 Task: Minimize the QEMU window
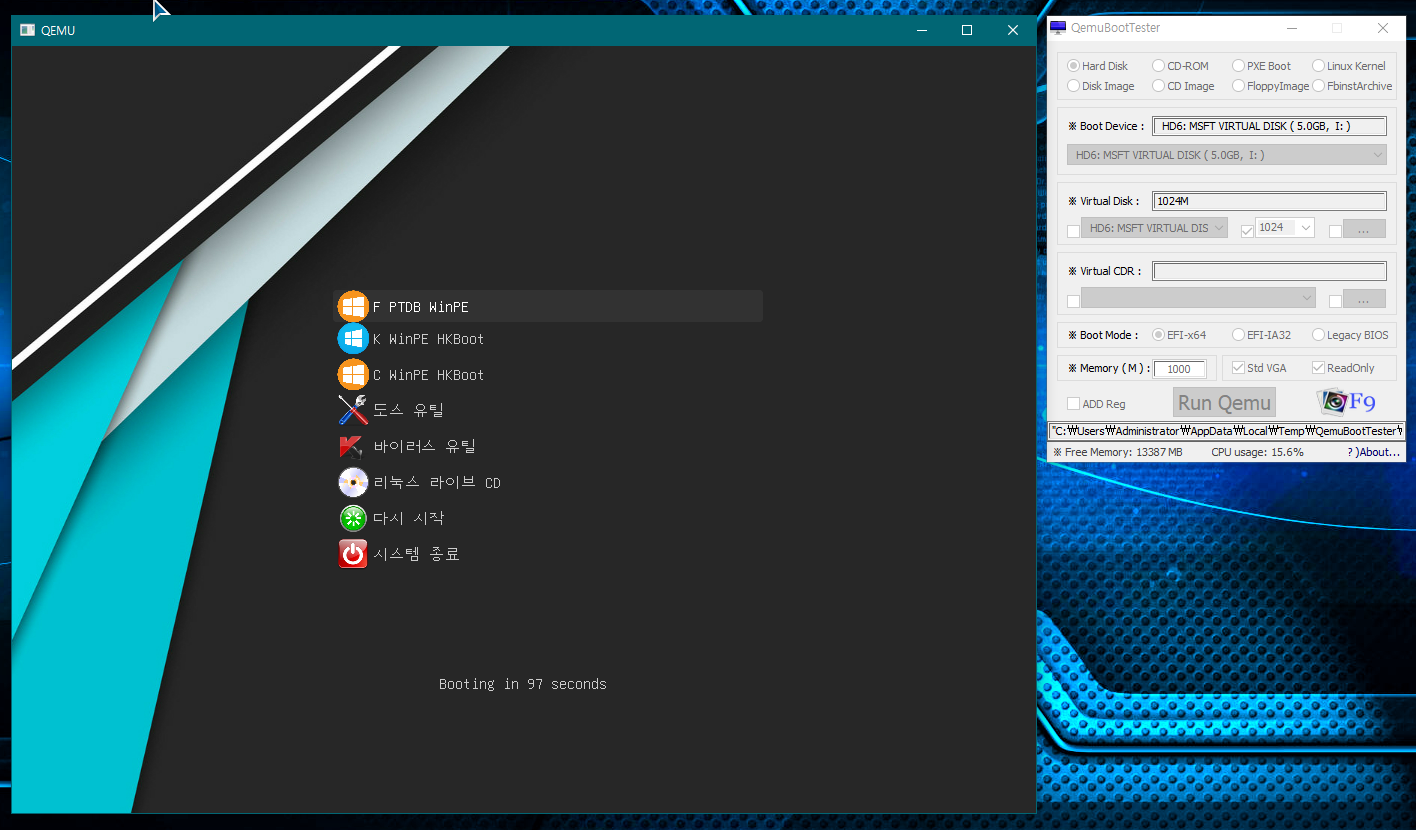[922, 30]
